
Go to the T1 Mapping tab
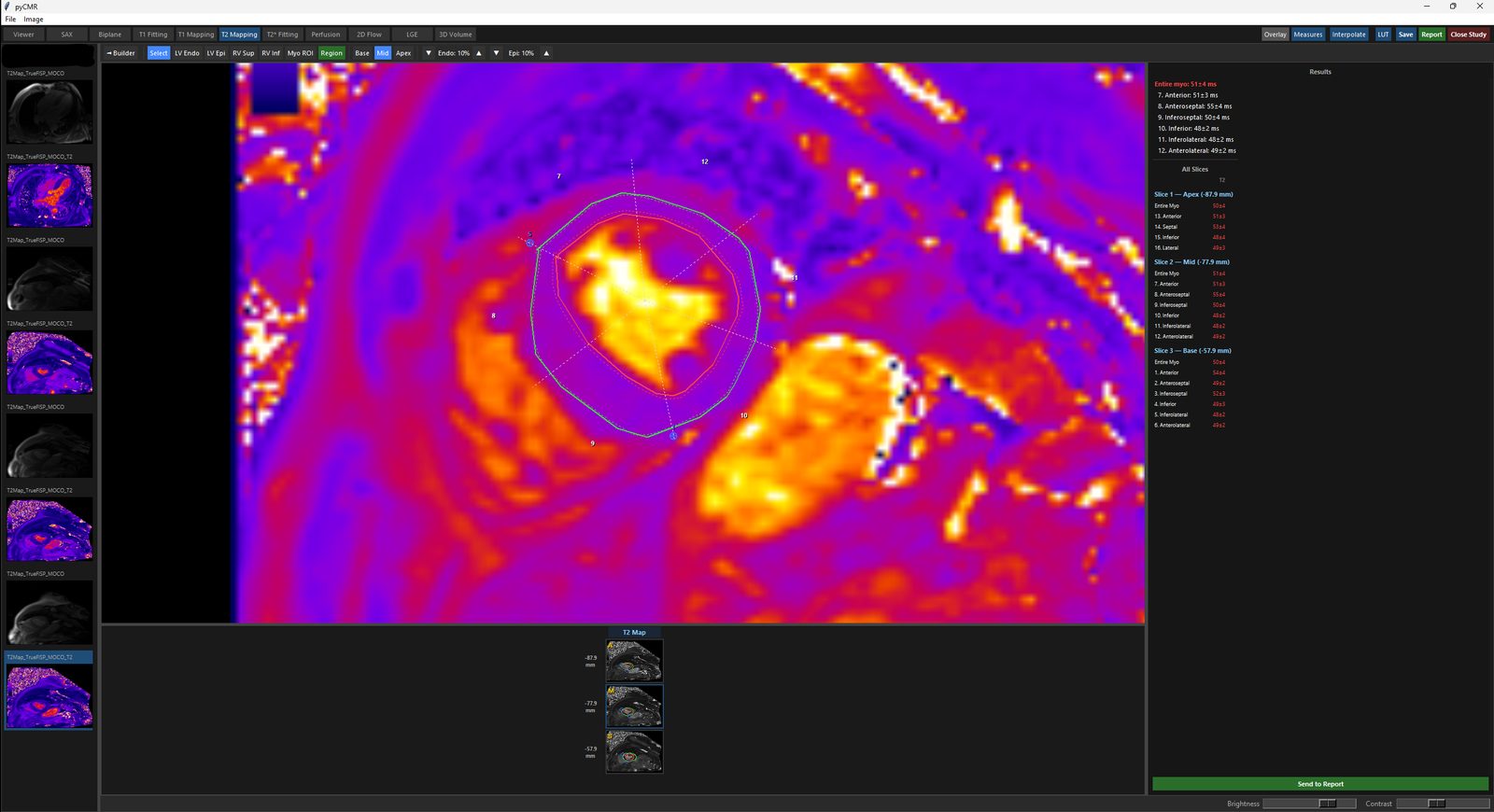coord(196,35)
